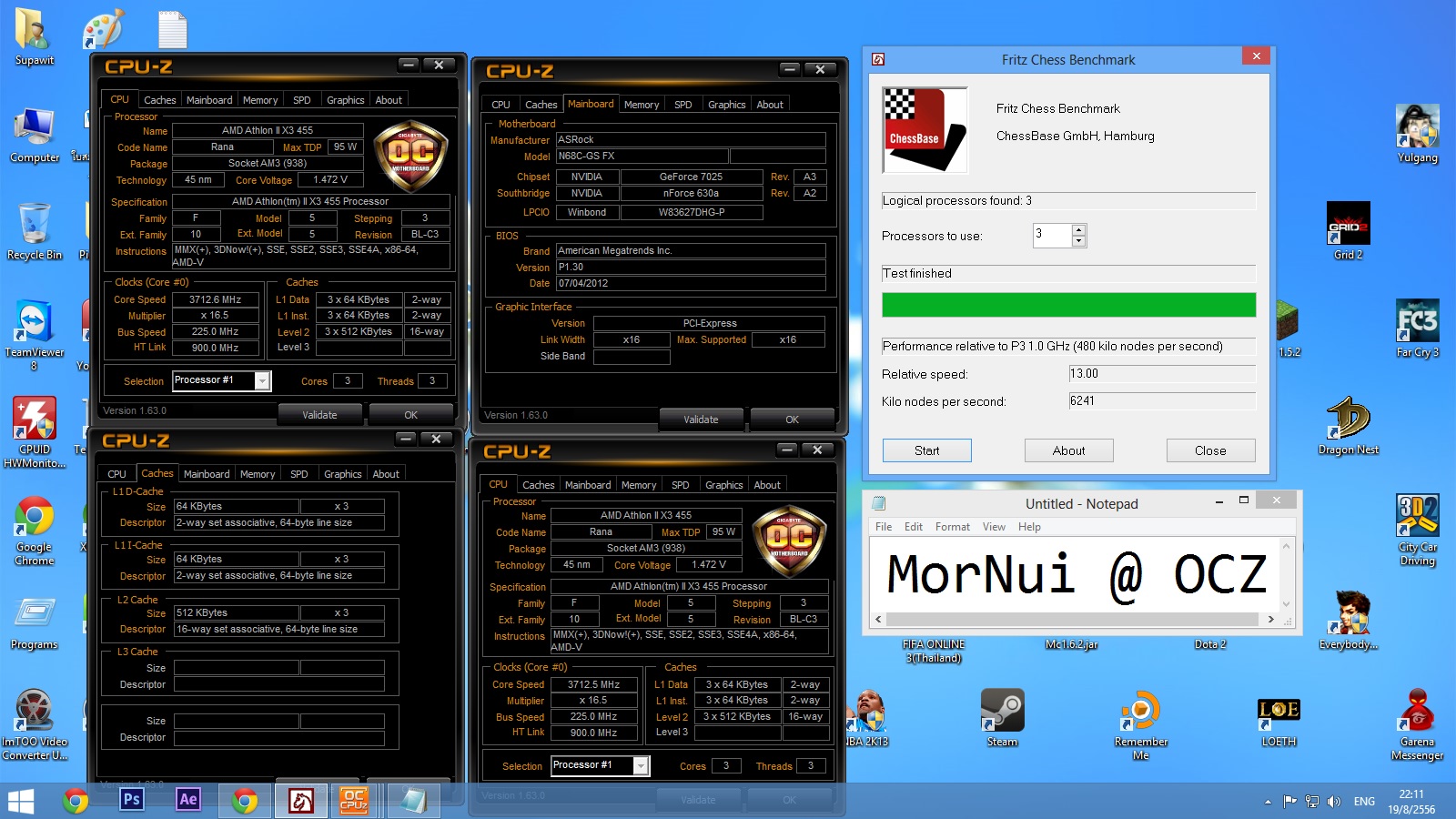Click Validate in the Mainboard CPU-Z window
Screen dimensions: 1456x819
coord(701,420)
